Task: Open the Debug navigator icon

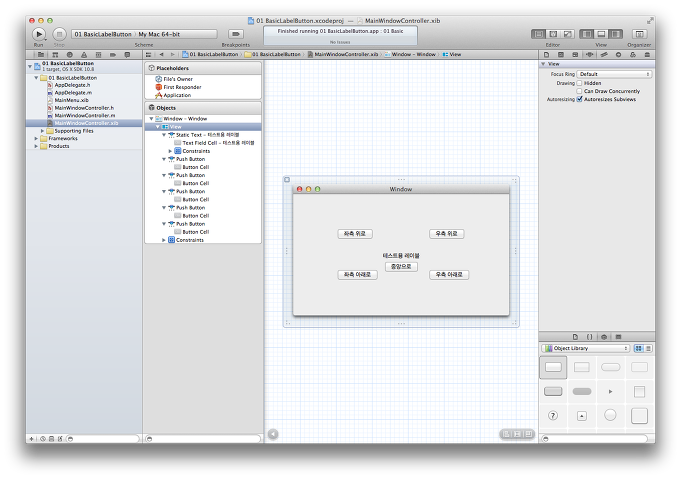Action: (98, 55)
